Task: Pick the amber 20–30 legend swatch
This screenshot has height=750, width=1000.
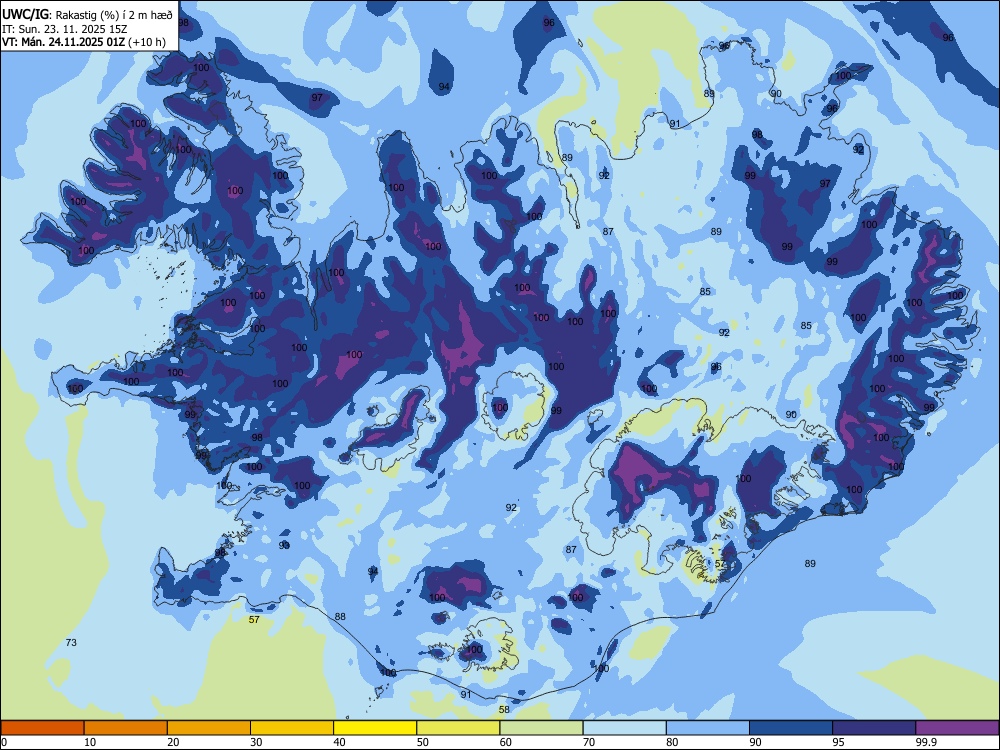Action: [x=209, y=728]
